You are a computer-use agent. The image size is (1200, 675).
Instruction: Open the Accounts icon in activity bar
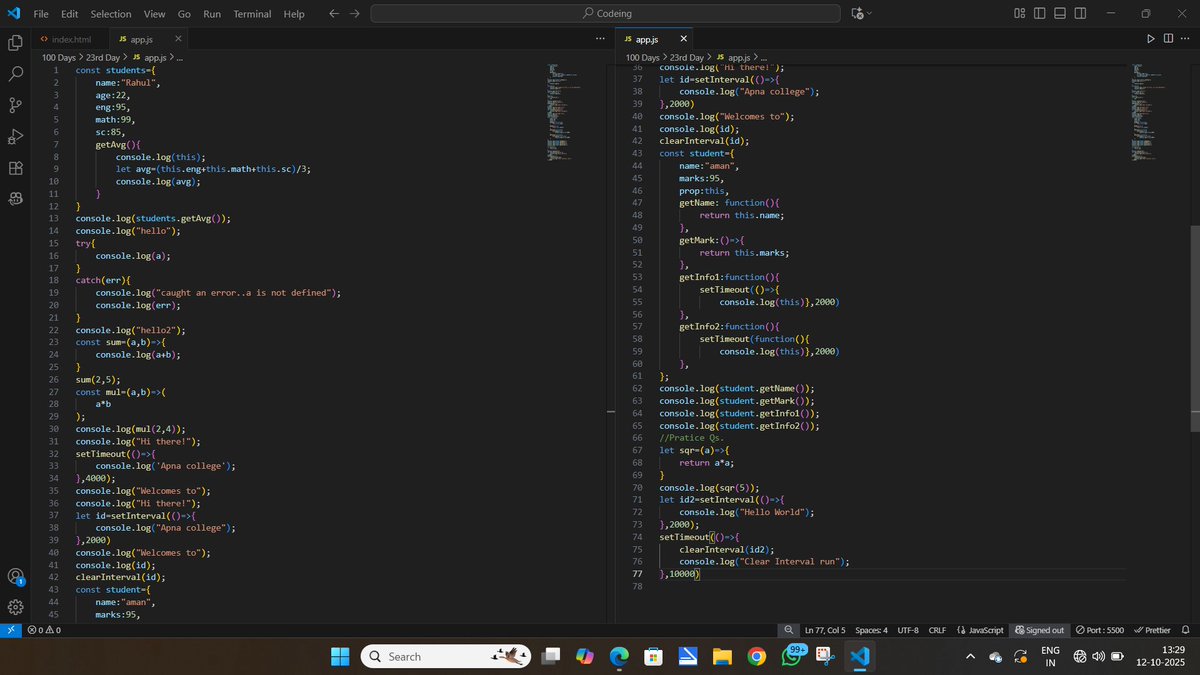pyautogui.click(x=15, y=576)
